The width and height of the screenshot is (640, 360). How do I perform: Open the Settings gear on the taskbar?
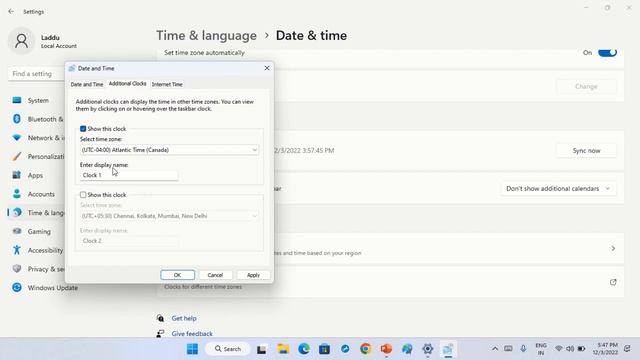[x=427, y=349]
